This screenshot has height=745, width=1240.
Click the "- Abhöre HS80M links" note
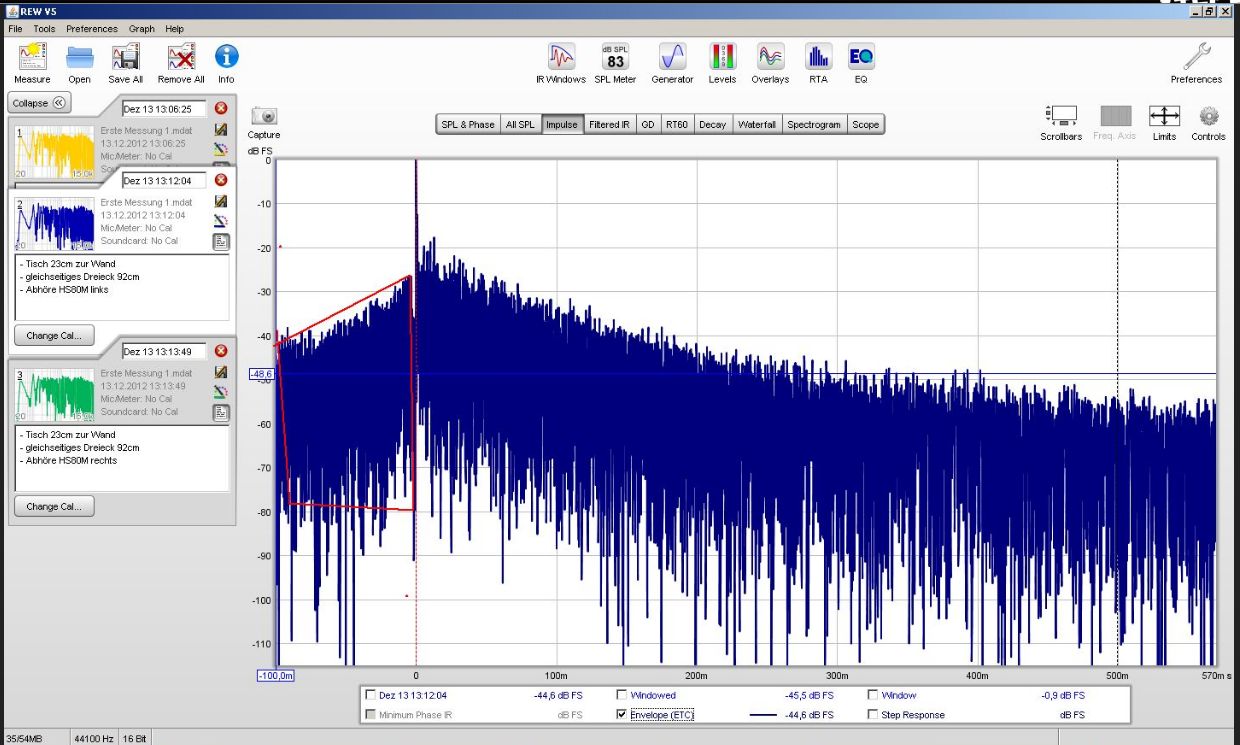(x=64, y=290)
